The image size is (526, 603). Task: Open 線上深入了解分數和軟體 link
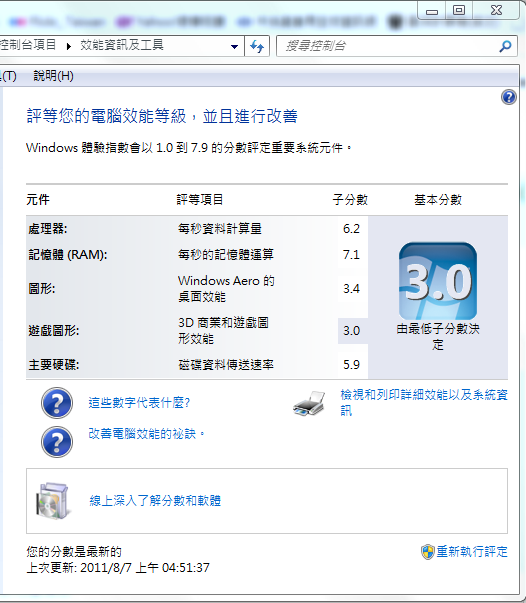point(155,500)
